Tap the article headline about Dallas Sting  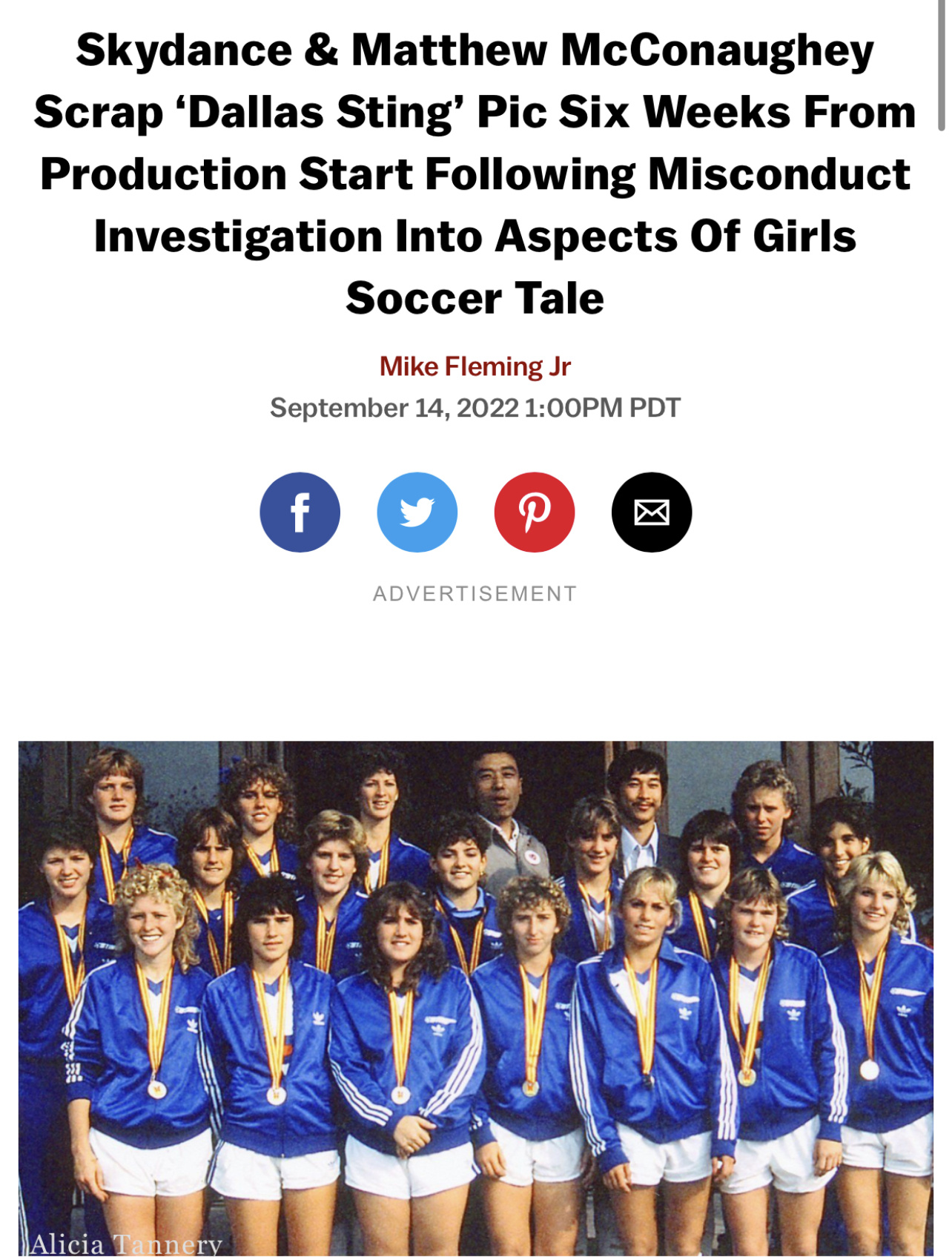475,174
